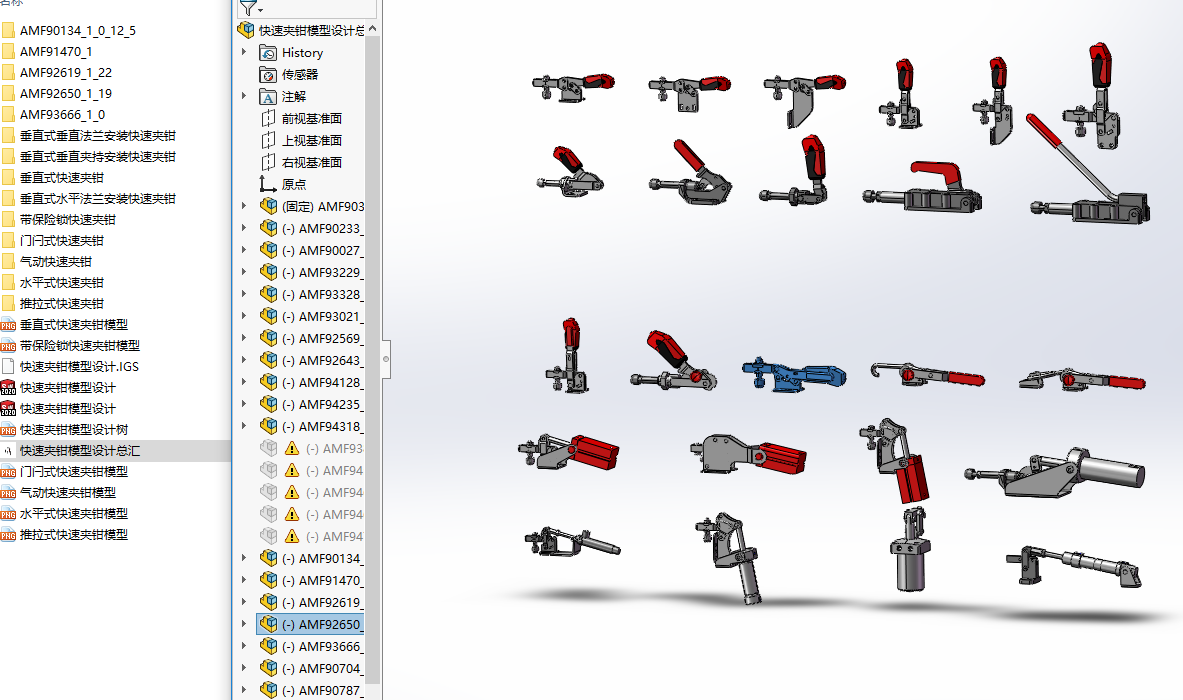Image resolution: width=1183 pixels, height=700 pixels.
Task: Click the blue clamp model in viewport
Action: pos(795,376)
